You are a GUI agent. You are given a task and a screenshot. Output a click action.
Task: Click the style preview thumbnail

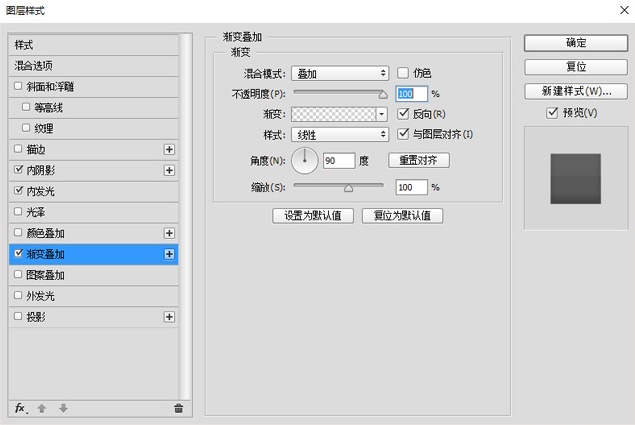[575, 179]
